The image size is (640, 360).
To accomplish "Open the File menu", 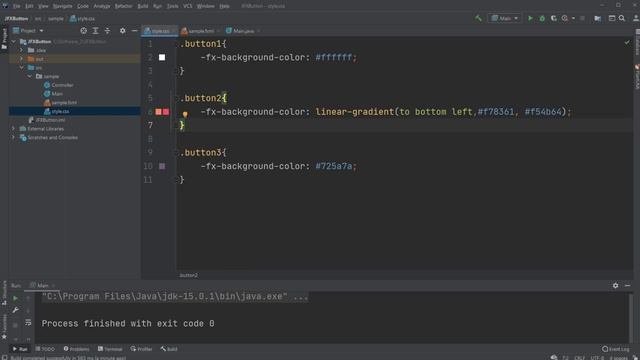I will pos(16,6).
